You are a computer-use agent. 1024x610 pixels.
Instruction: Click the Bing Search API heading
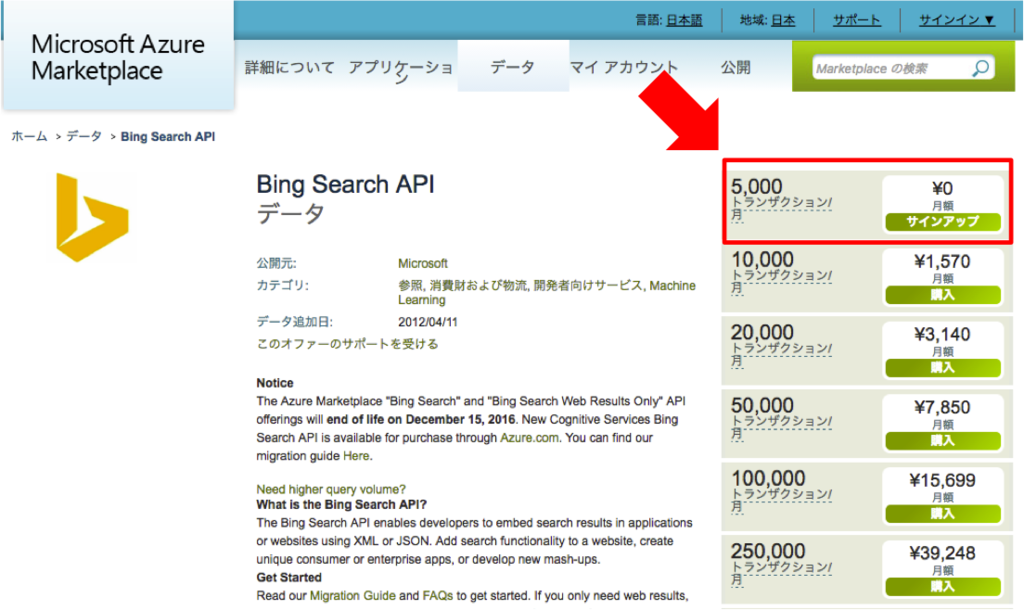(x=345, y=184)
